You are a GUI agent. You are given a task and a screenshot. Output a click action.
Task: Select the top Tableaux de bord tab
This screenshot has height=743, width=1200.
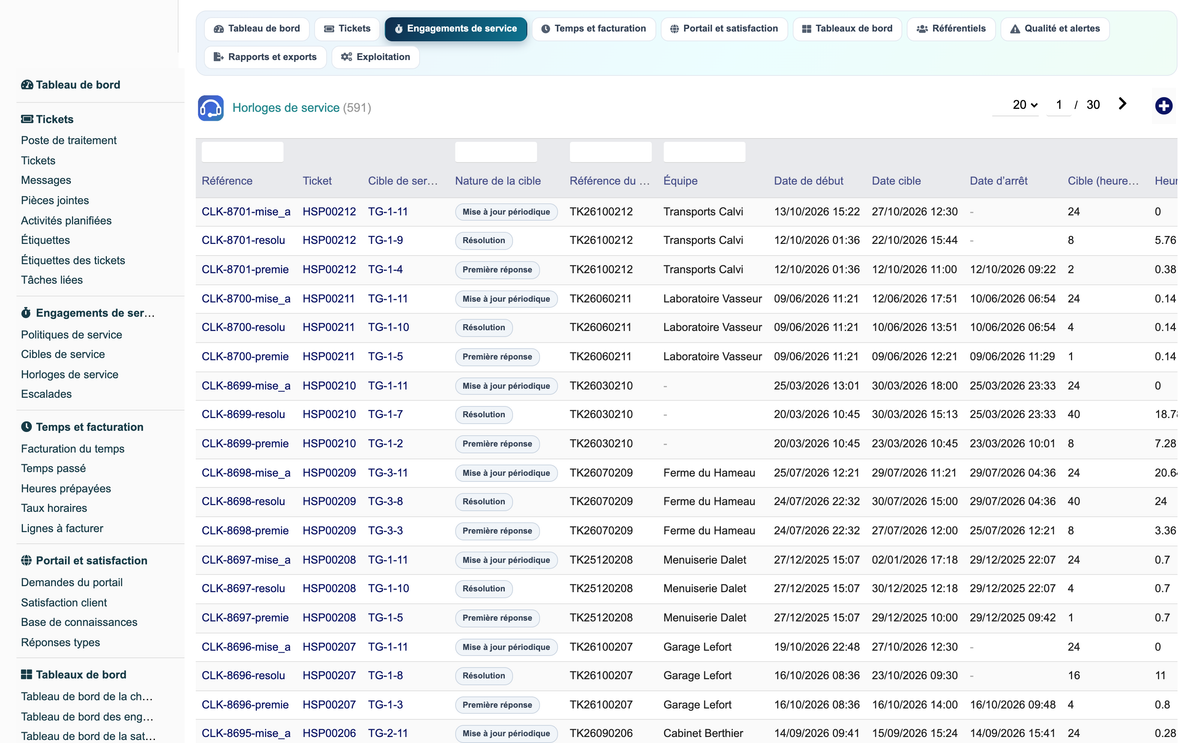click(x=848, y=29)
